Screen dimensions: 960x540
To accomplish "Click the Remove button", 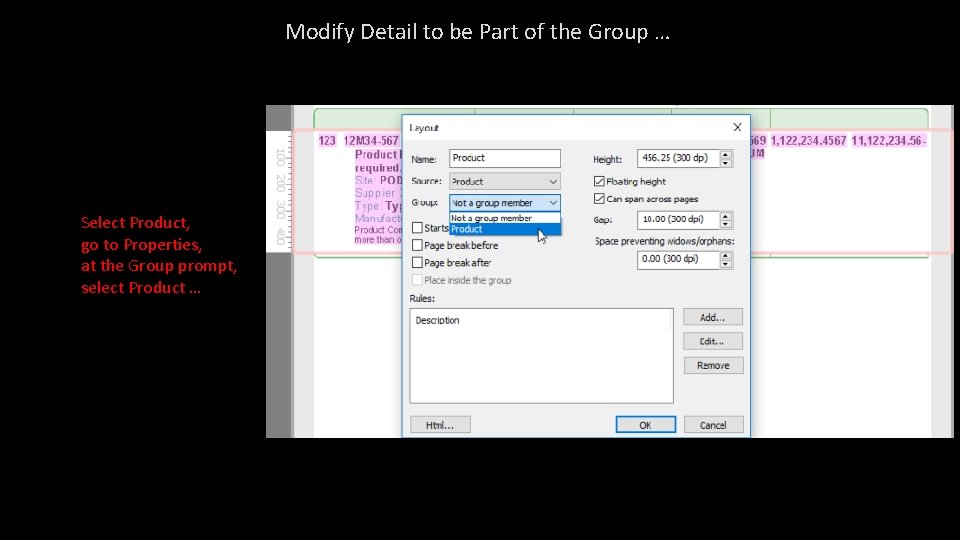I will pos(713,366).
